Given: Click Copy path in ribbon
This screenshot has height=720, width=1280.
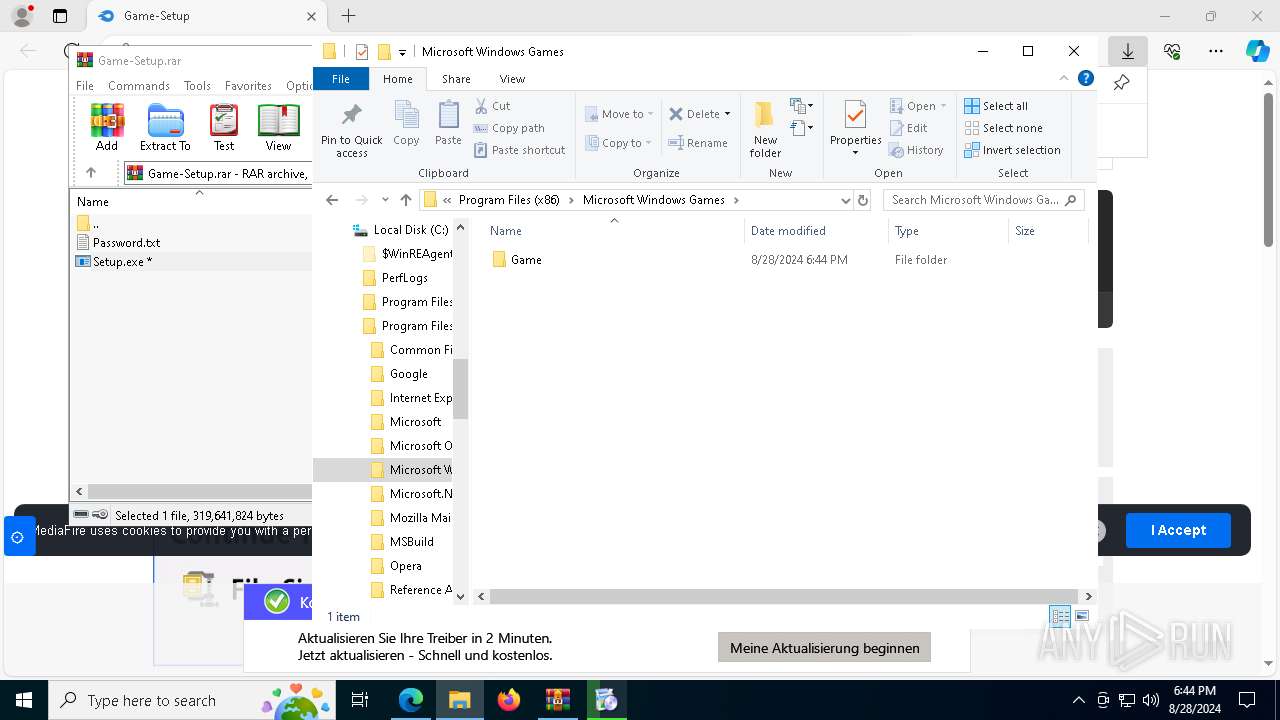Looking at the screenshot, I should coord(509,128).
